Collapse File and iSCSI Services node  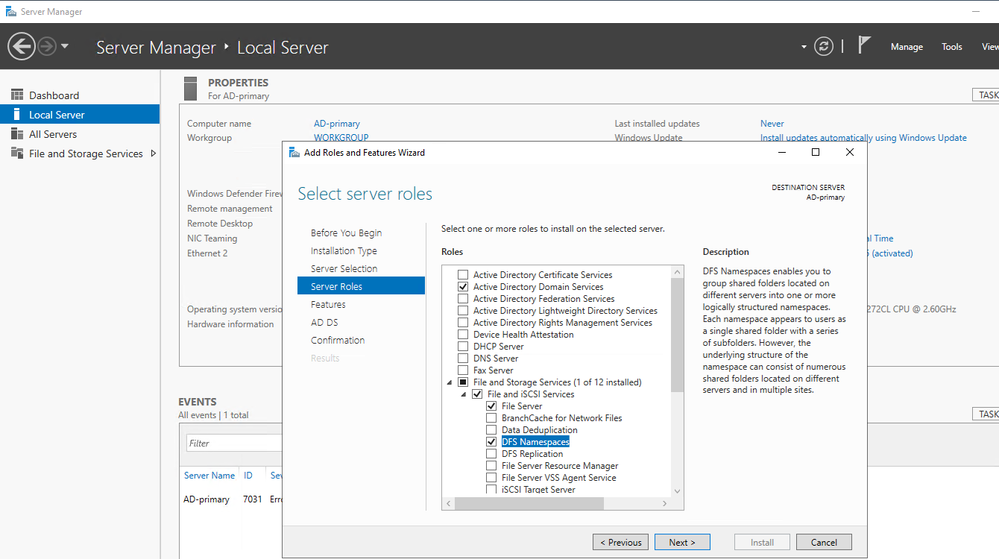(x=464, y=395)
